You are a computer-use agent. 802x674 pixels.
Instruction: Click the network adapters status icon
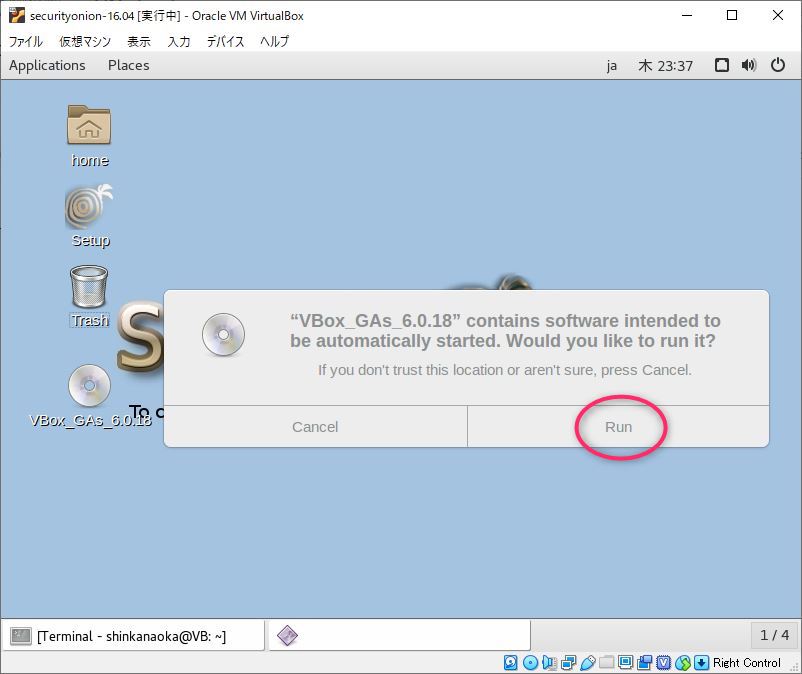(568, 663)
